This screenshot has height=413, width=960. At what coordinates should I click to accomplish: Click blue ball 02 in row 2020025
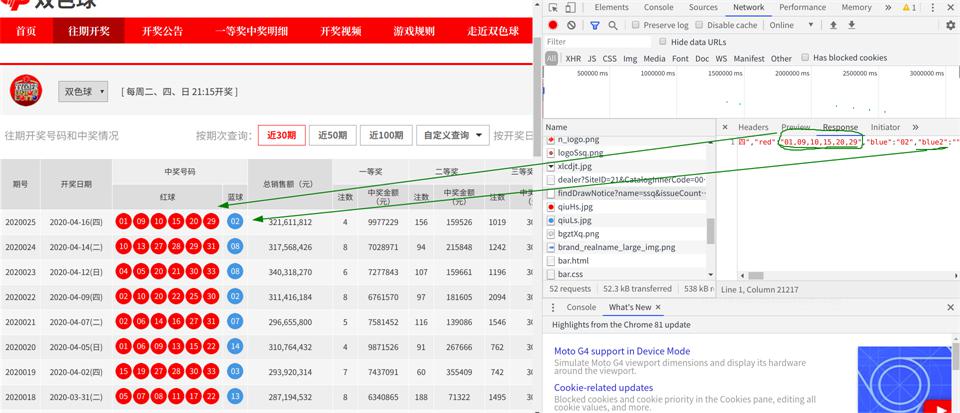[235, 221]
